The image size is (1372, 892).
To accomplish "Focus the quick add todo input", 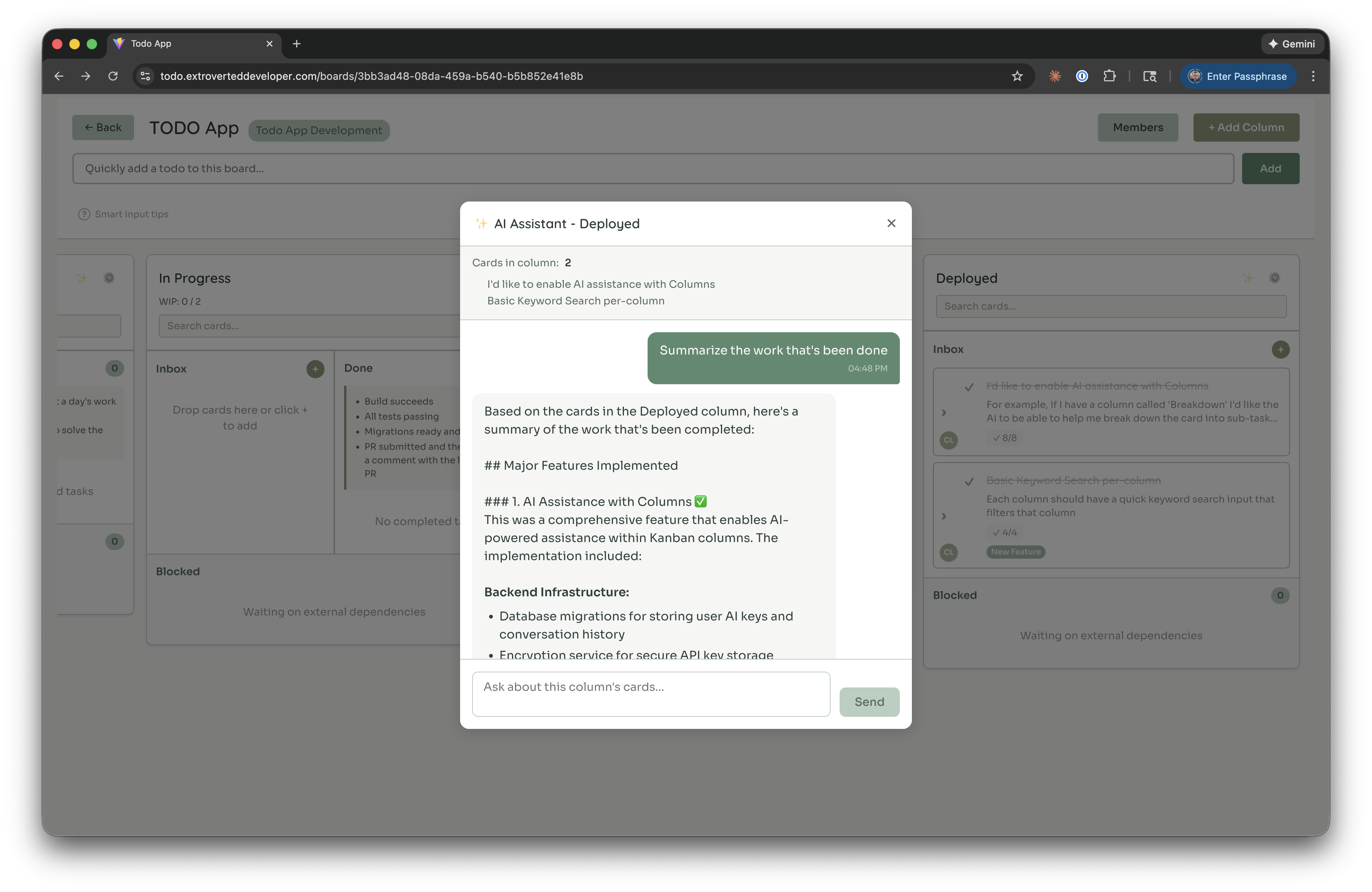I will [652, 168].
